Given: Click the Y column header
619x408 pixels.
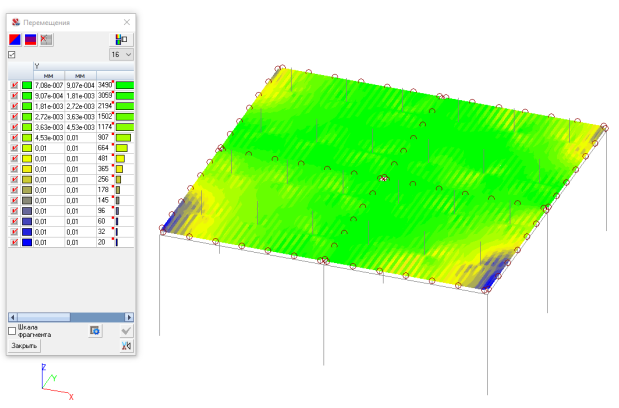Looking at the screenshot, I should tap(37, 66).
